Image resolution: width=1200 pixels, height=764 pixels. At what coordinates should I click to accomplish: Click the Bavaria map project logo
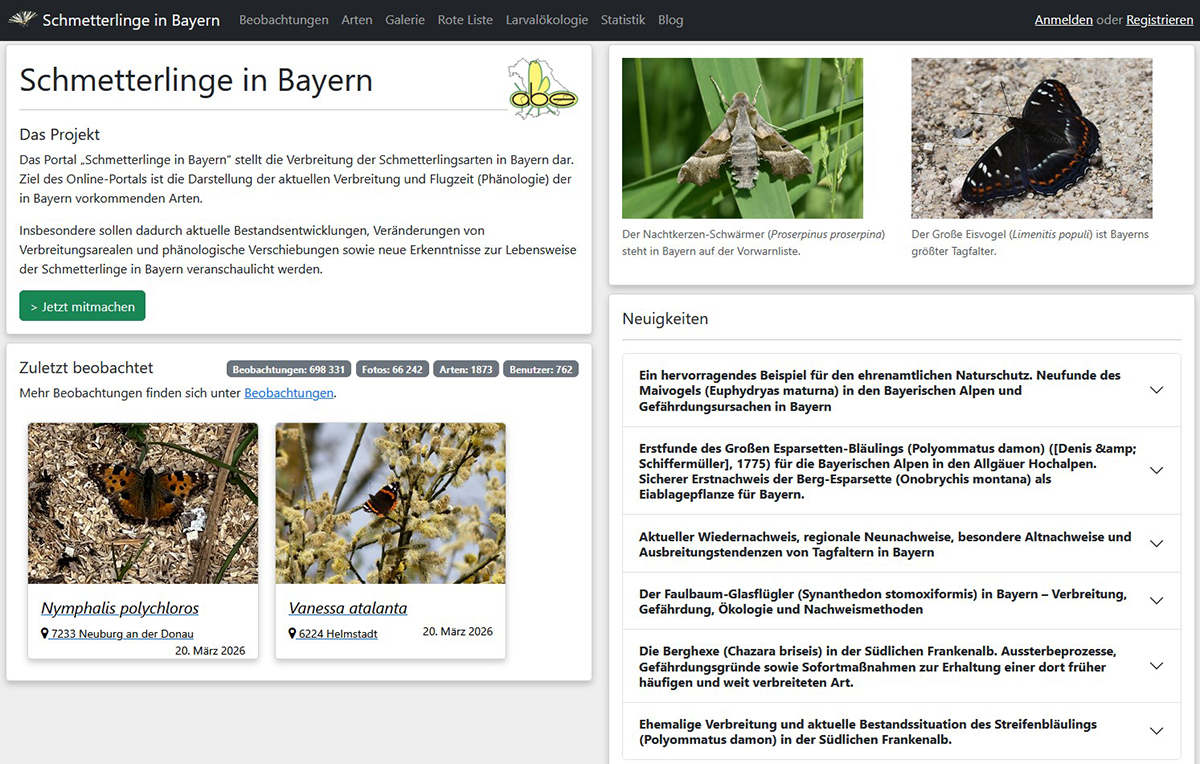(x=543, y=88)
